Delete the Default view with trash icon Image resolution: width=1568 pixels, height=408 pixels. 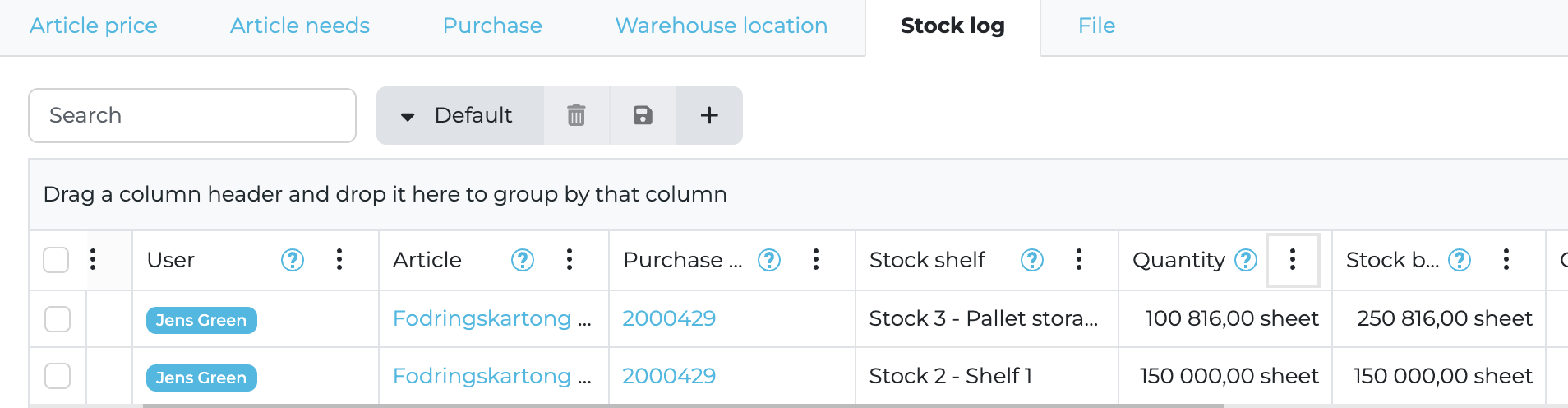pyautogui.click(x=576, y=115)
